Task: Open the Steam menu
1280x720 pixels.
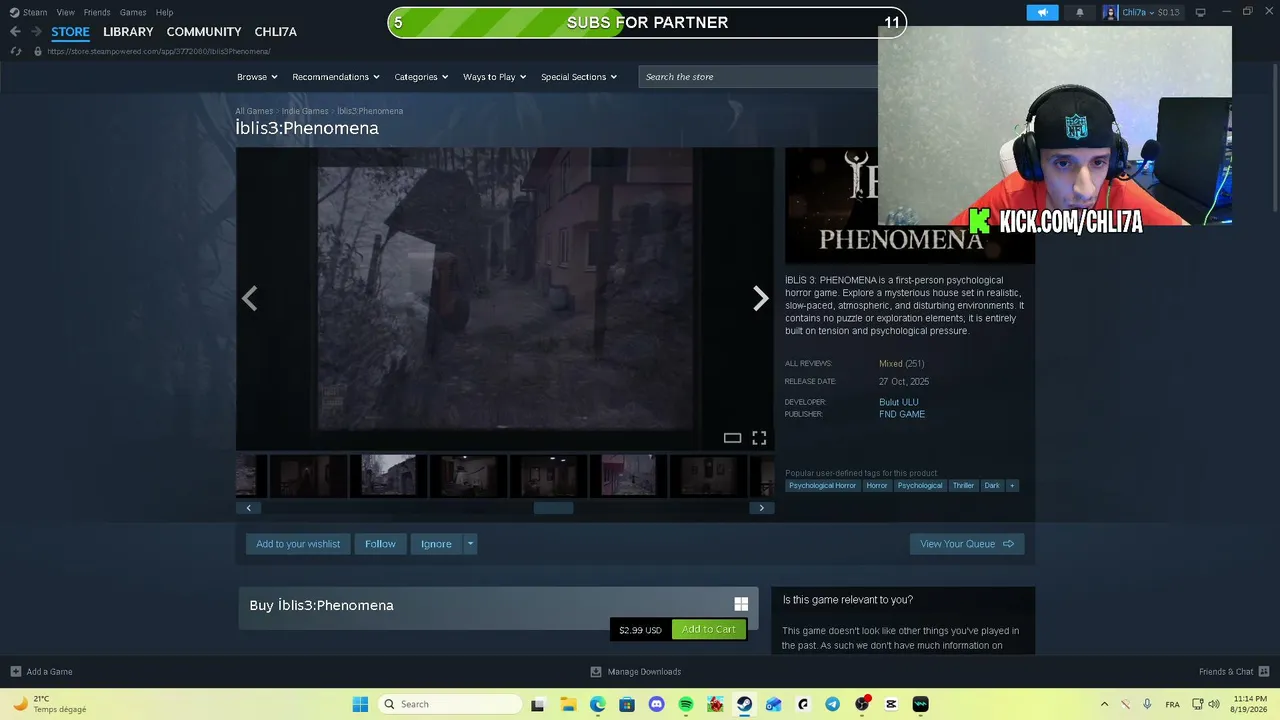Action: [35, 12]
